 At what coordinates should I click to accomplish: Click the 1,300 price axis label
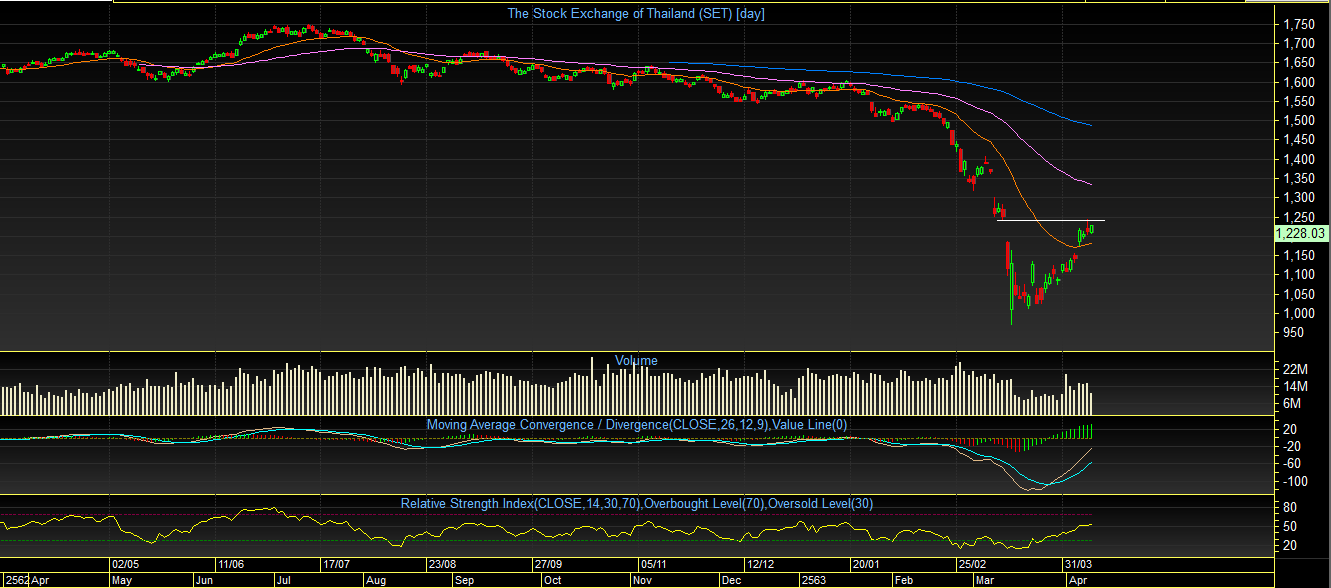[x=1298, y=198]
